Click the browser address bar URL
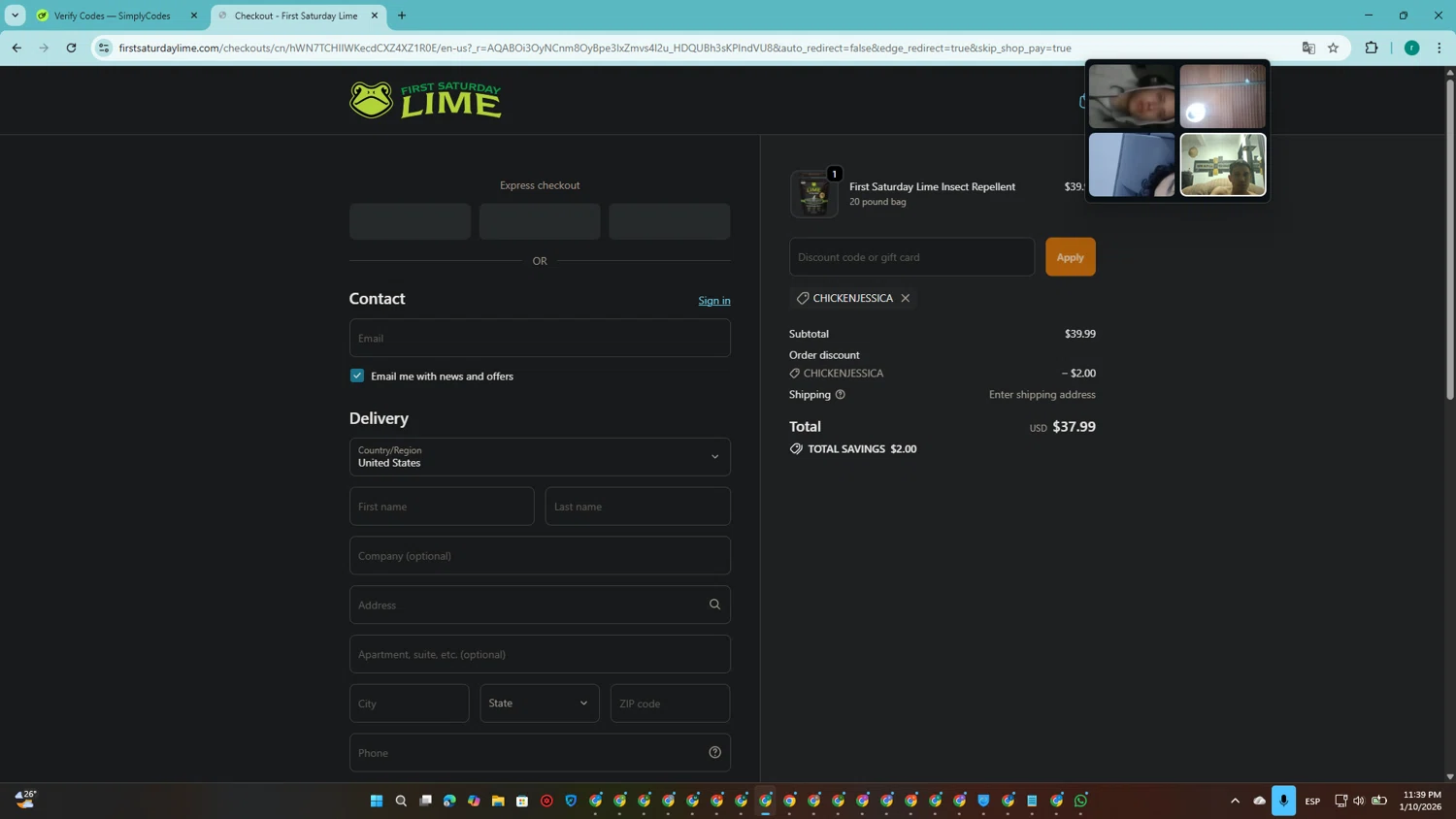This screenshot has height=819, width=1456. (x=594, y=48)
